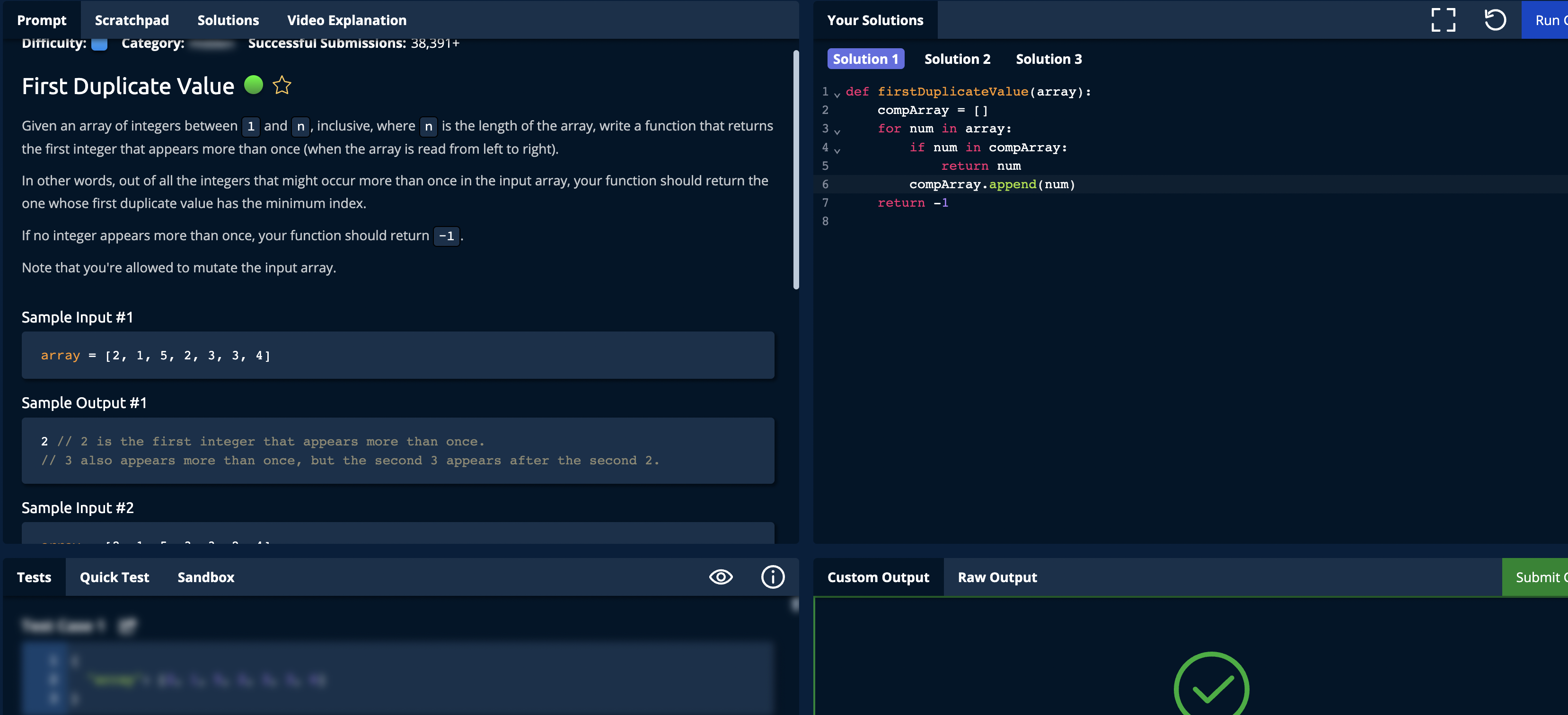Viewport: 1568px width, 715px height.
Task: Toggle test visibility with the eye icon
Action: pyautogui.click(x=721, y=577)
